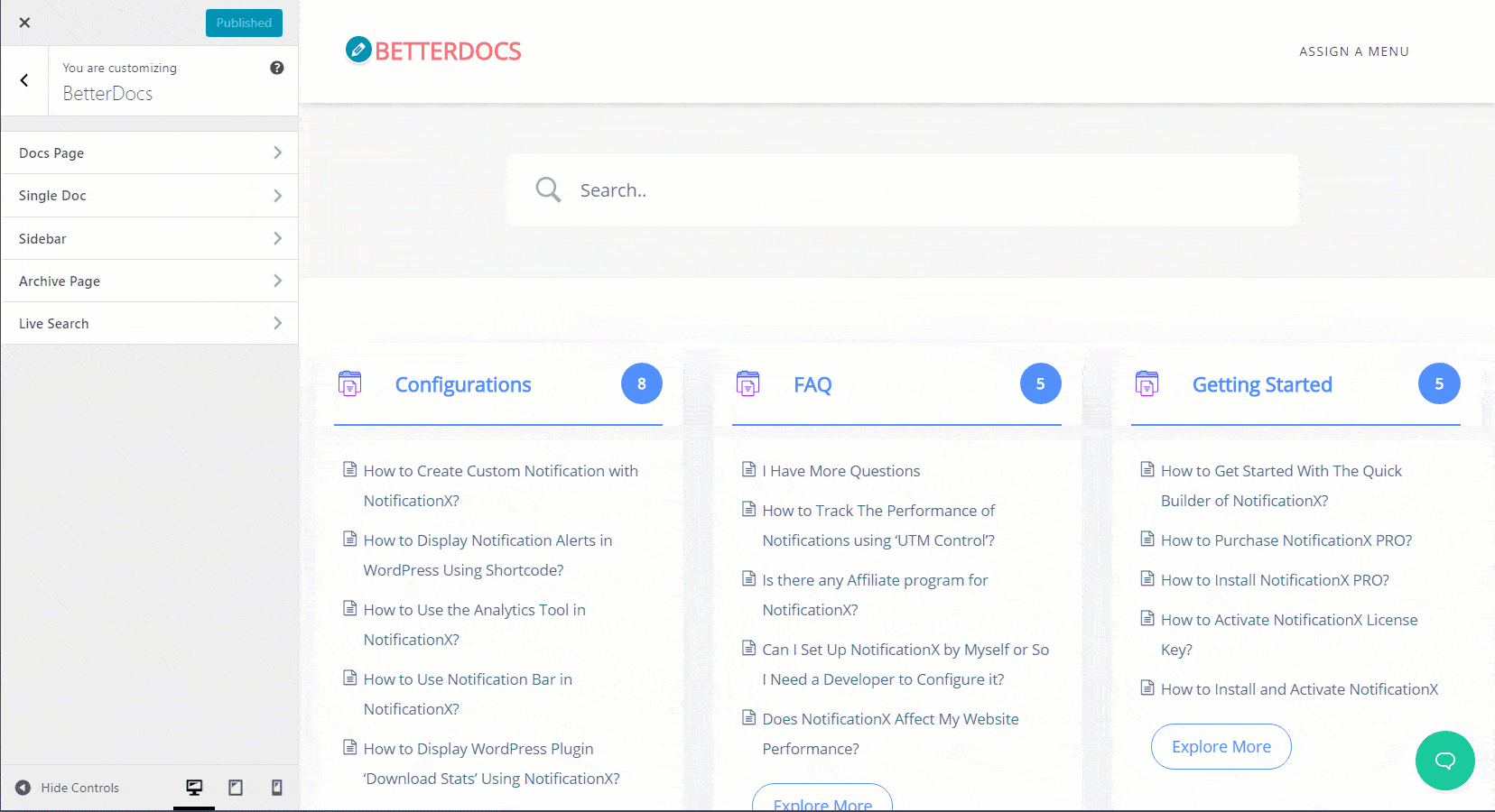Click the desktop preview icon

click(194, 787)
